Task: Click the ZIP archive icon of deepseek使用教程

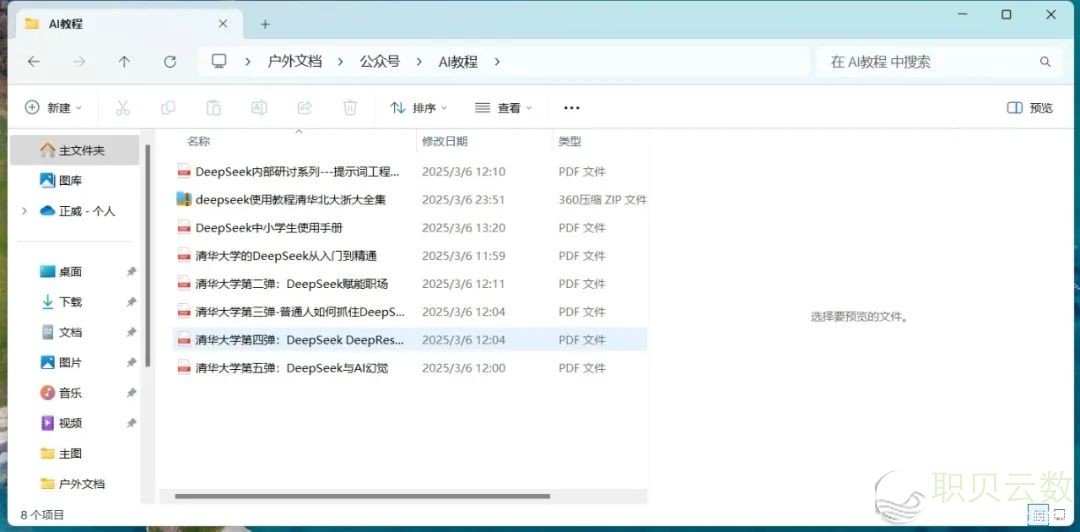Action: (184, 199)
